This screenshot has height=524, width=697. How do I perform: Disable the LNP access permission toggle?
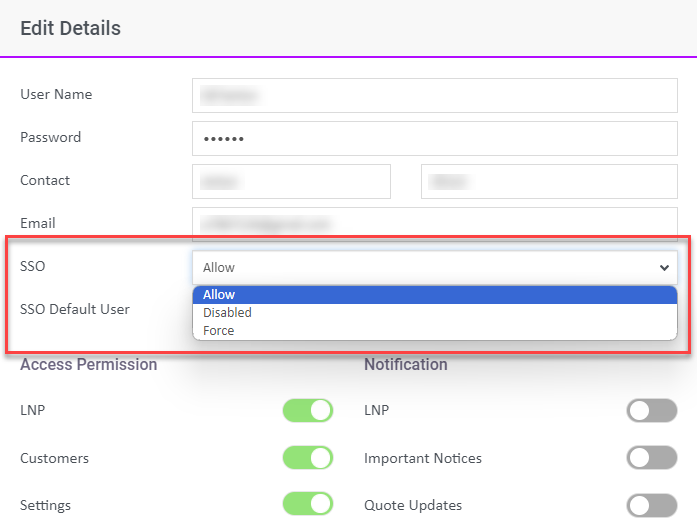click(307, 411)
